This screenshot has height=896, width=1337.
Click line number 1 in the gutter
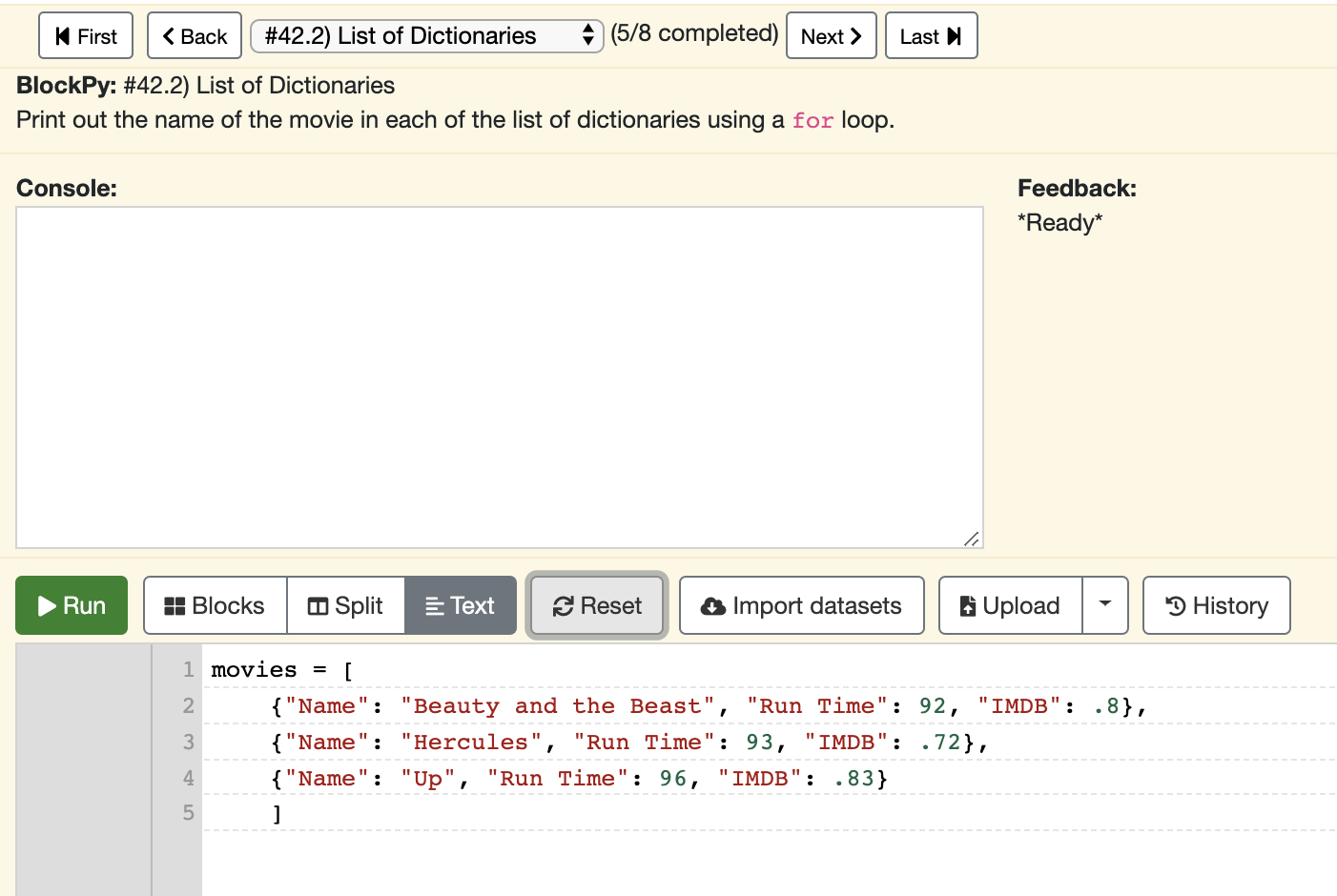click(x=189, y=670)
